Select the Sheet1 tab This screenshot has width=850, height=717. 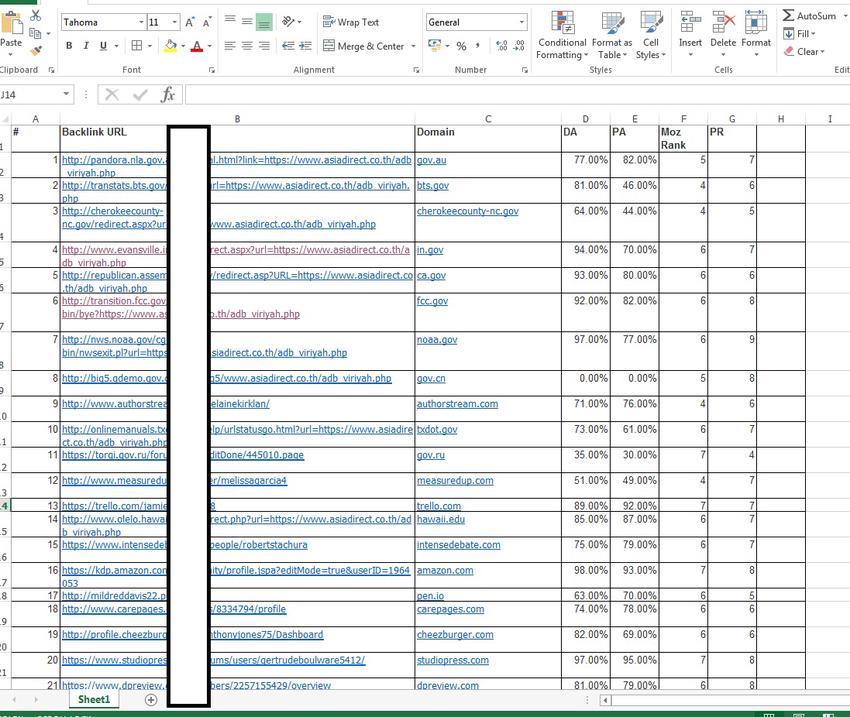click(x=94, y=699)
